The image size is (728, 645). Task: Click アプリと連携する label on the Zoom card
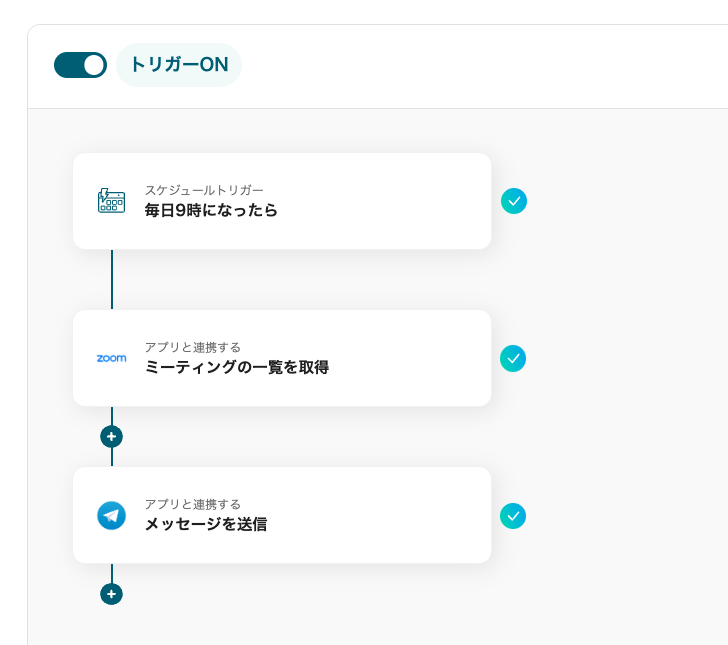point(192,347)
